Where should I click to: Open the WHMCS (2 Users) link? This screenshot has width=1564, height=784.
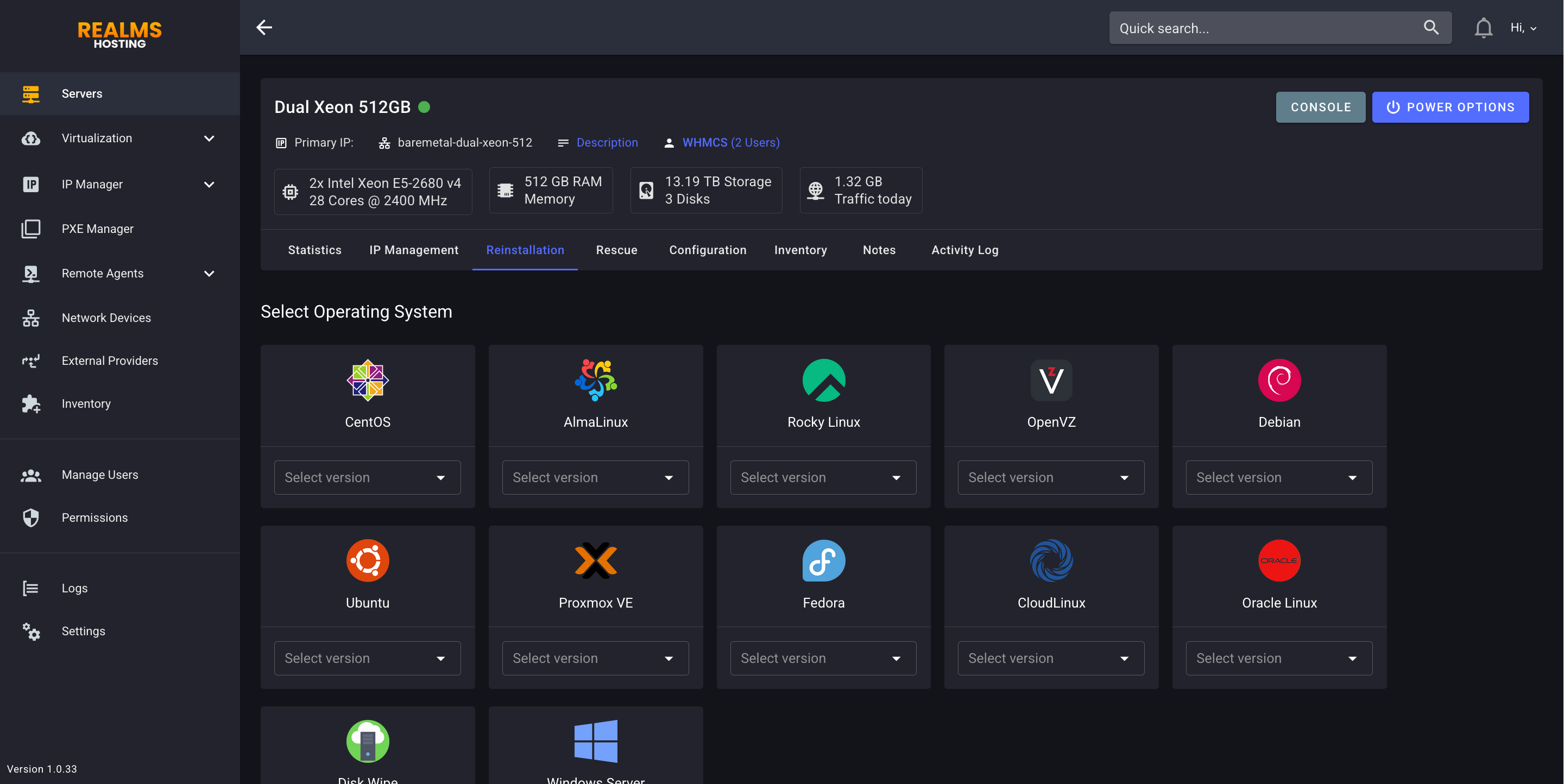click(x=731, y=143)
